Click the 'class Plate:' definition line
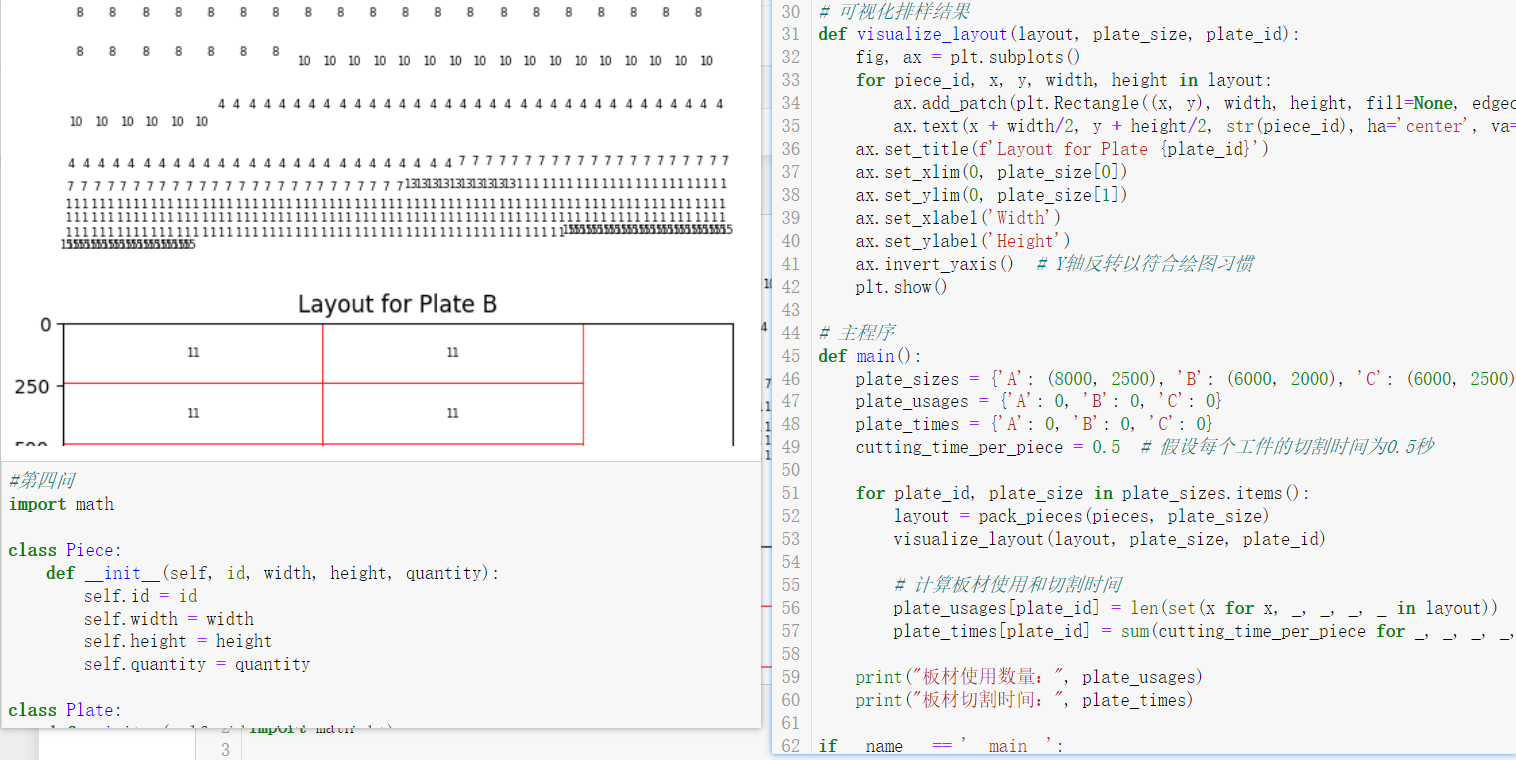Viewport: 1516px width, 760px height. coord(64,710)
